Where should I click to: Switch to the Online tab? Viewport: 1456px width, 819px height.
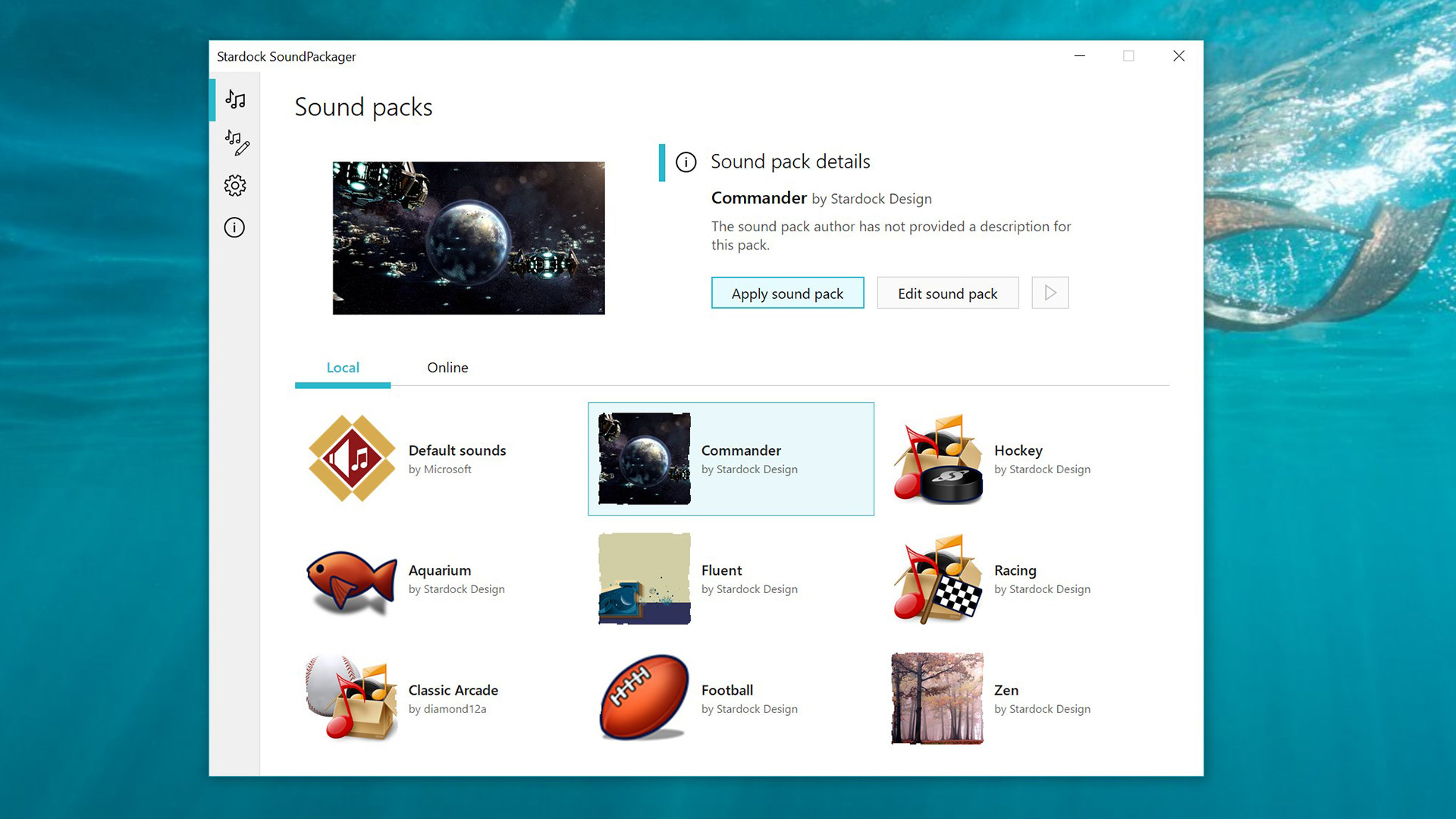pos(447,368)
